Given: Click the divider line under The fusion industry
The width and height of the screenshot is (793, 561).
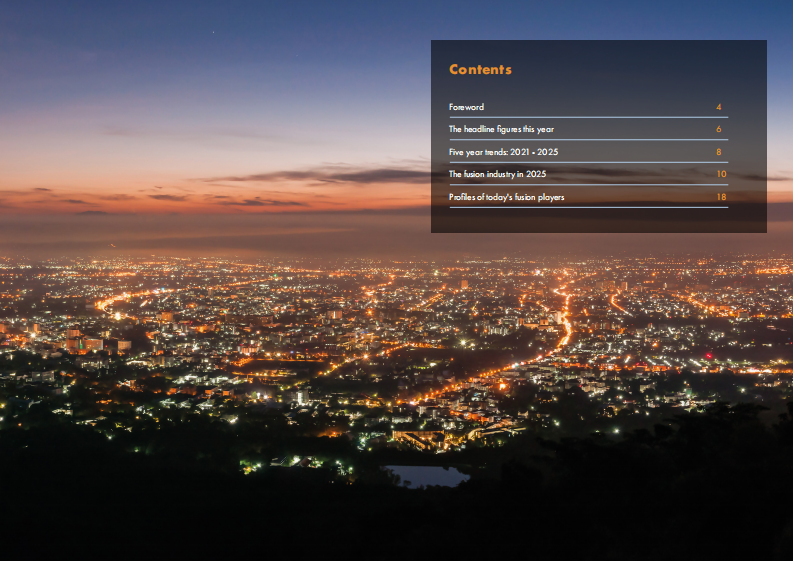Looking at the screenshot, I should (x=588, y=185).
